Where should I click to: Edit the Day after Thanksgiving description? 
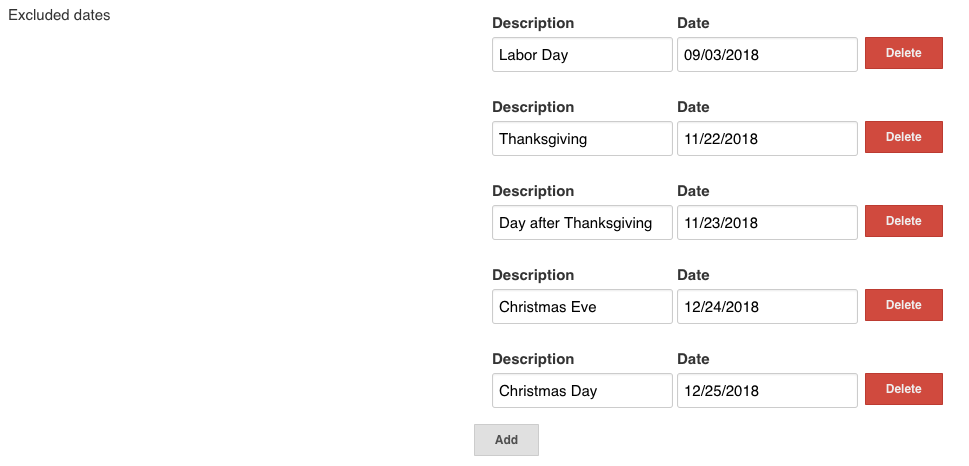(x=582, y=222)
